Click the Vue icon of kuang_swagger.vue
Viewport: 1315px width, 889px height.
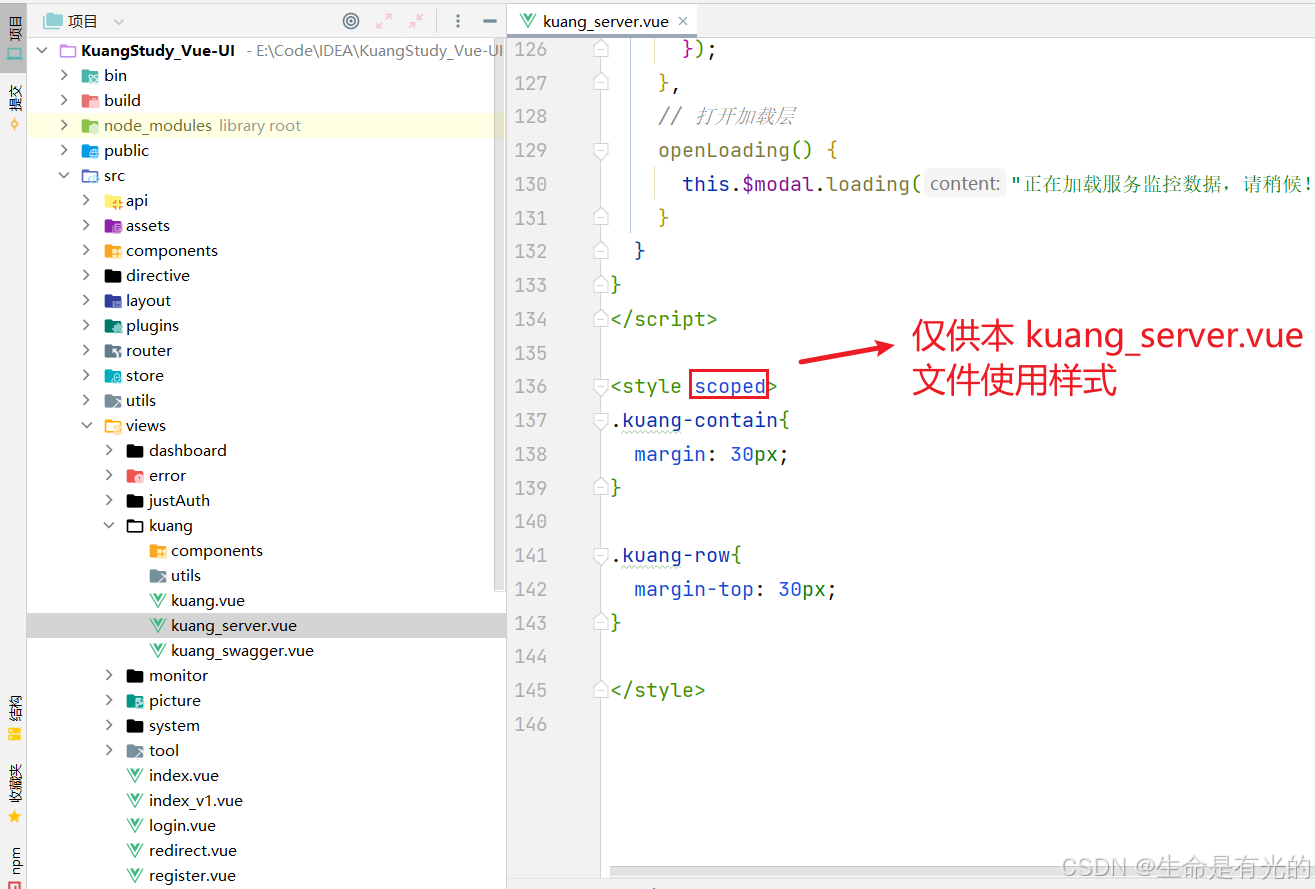pyautogui.click(x=157, y=651)
